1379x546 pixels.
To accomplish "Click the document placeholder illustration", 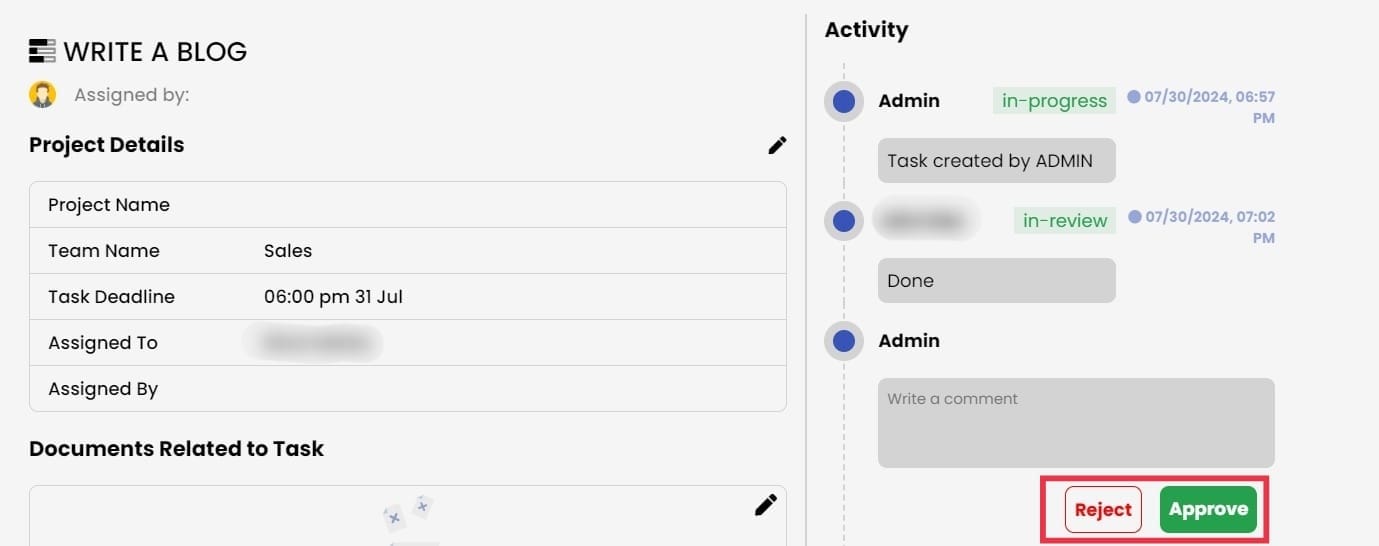I will click(409, 516).
